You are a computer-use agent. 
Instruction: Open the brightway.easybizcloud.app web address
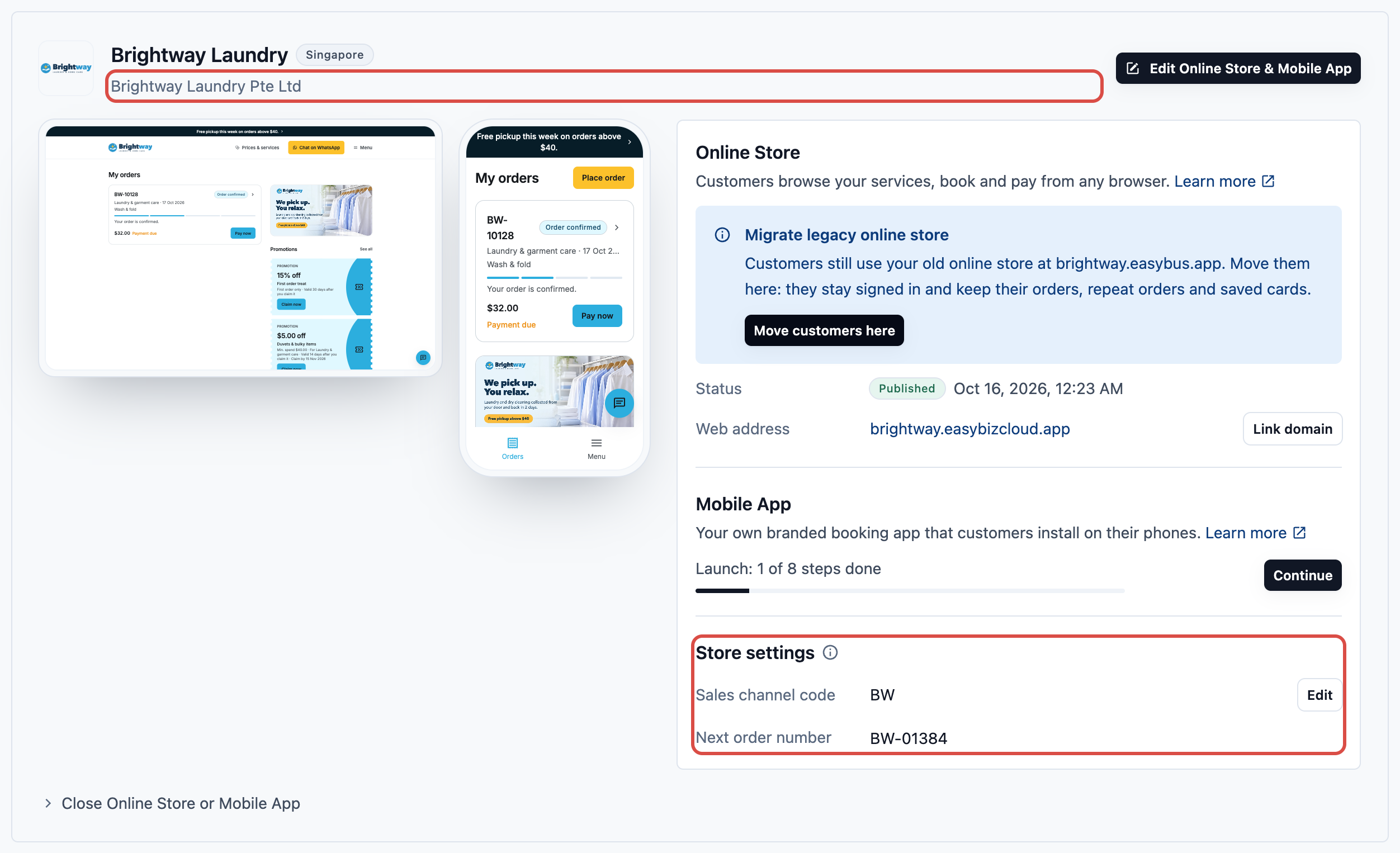pos(969,429)
